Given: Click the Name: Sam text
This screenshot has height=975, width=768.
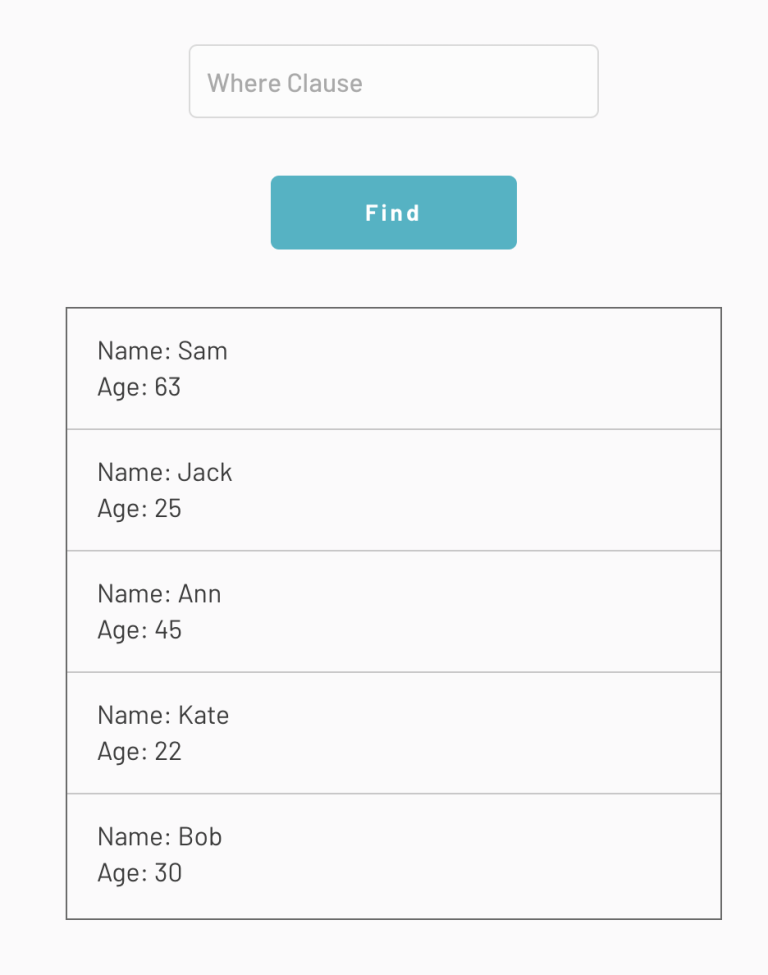Looking at the screenshot, I should pyautogui.click(x=162, y=351).
